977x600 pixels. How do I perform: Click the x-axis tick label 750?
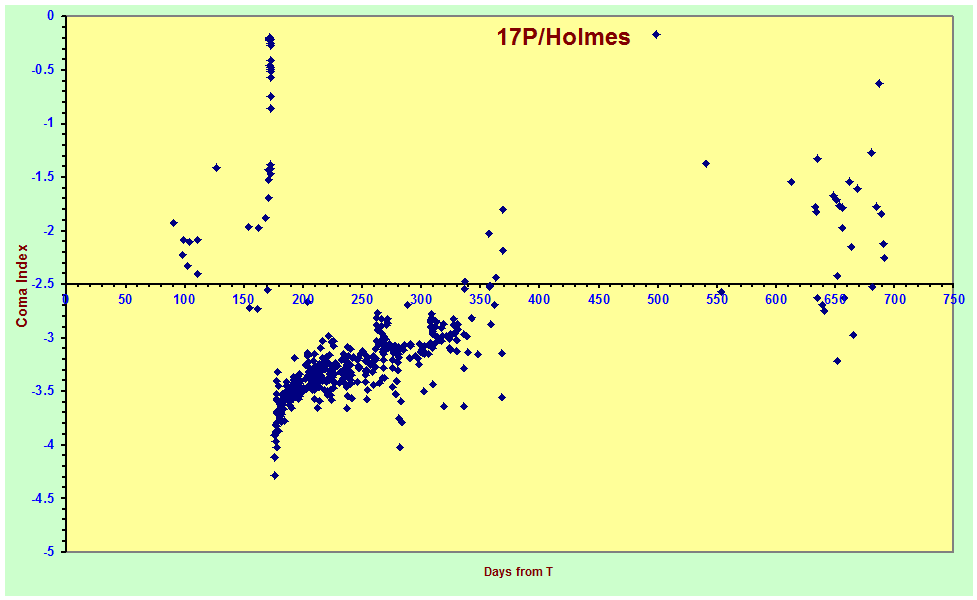(x=953, y=300)
